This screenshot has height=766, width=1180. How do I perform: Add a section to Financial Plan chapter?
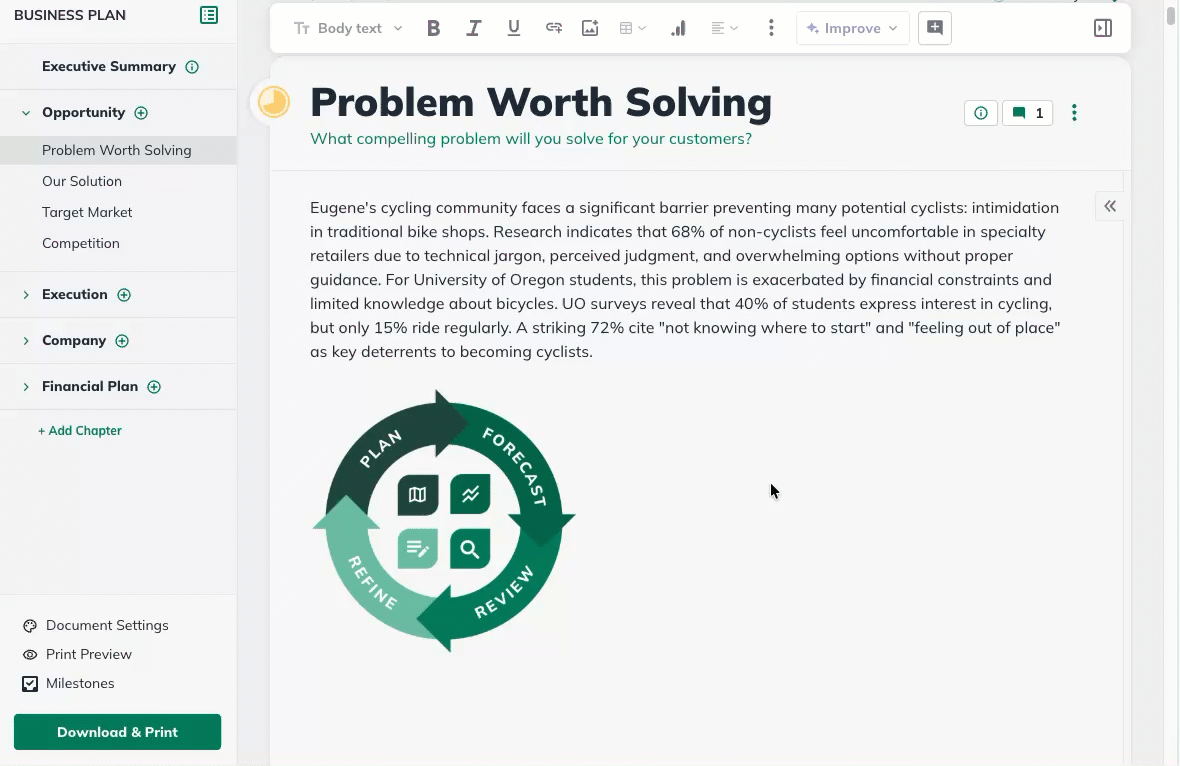(x=154, y=387)
